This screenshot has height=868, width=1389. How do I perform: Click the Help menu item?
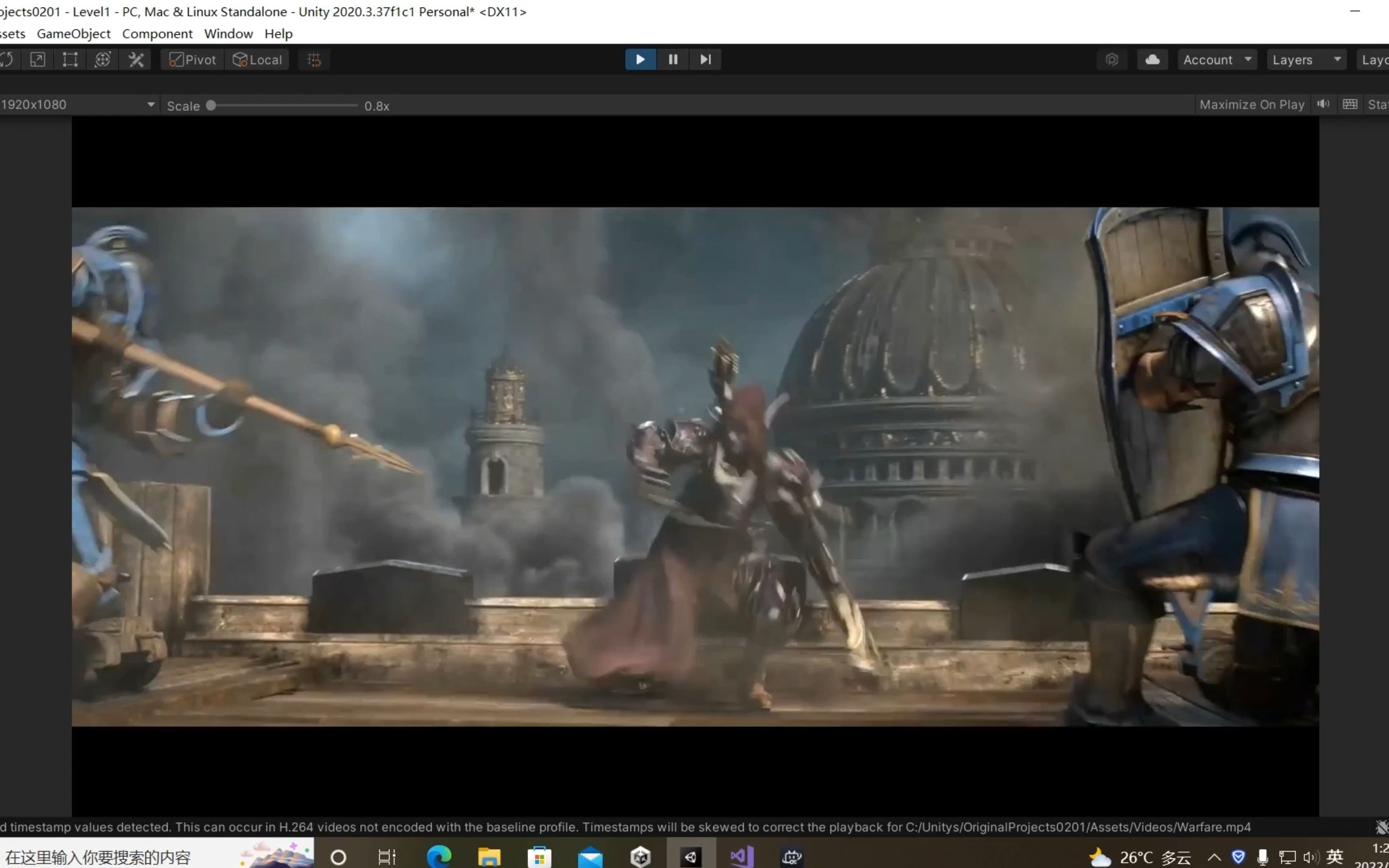coord(278,33)
